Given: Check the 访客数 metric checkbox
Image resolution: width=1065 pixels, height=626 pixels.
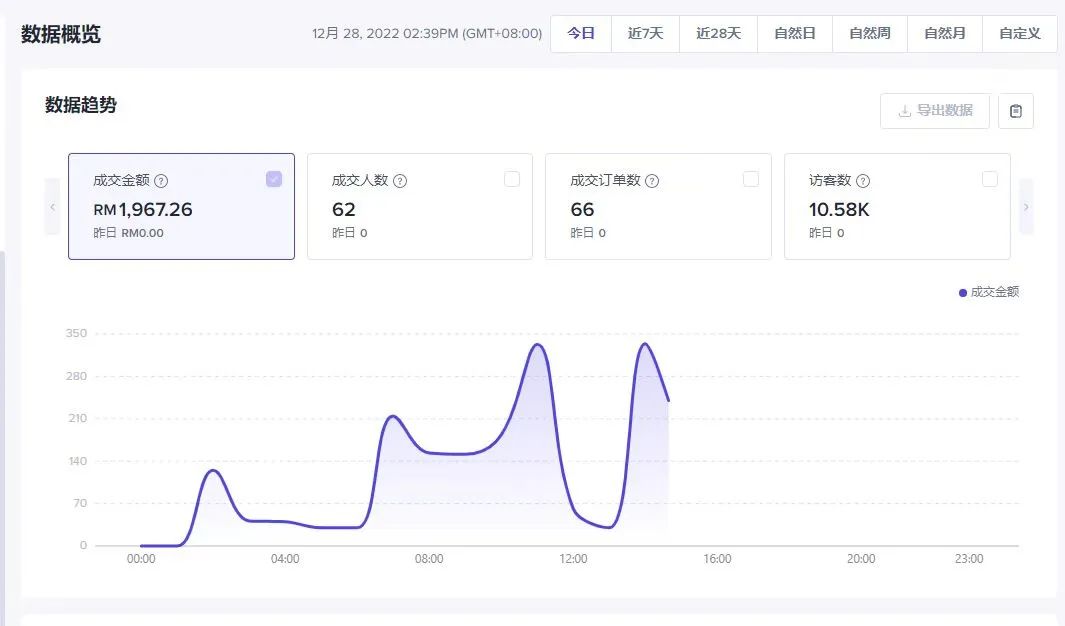Looking at the screenshot, I should point(990,178).
